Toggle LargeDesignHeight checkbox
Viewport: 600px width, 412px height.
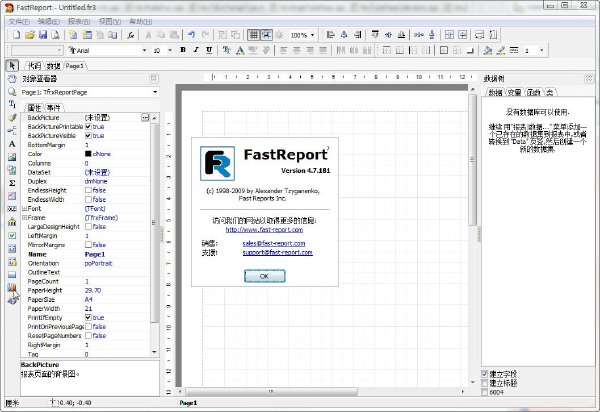coord(88,226)
